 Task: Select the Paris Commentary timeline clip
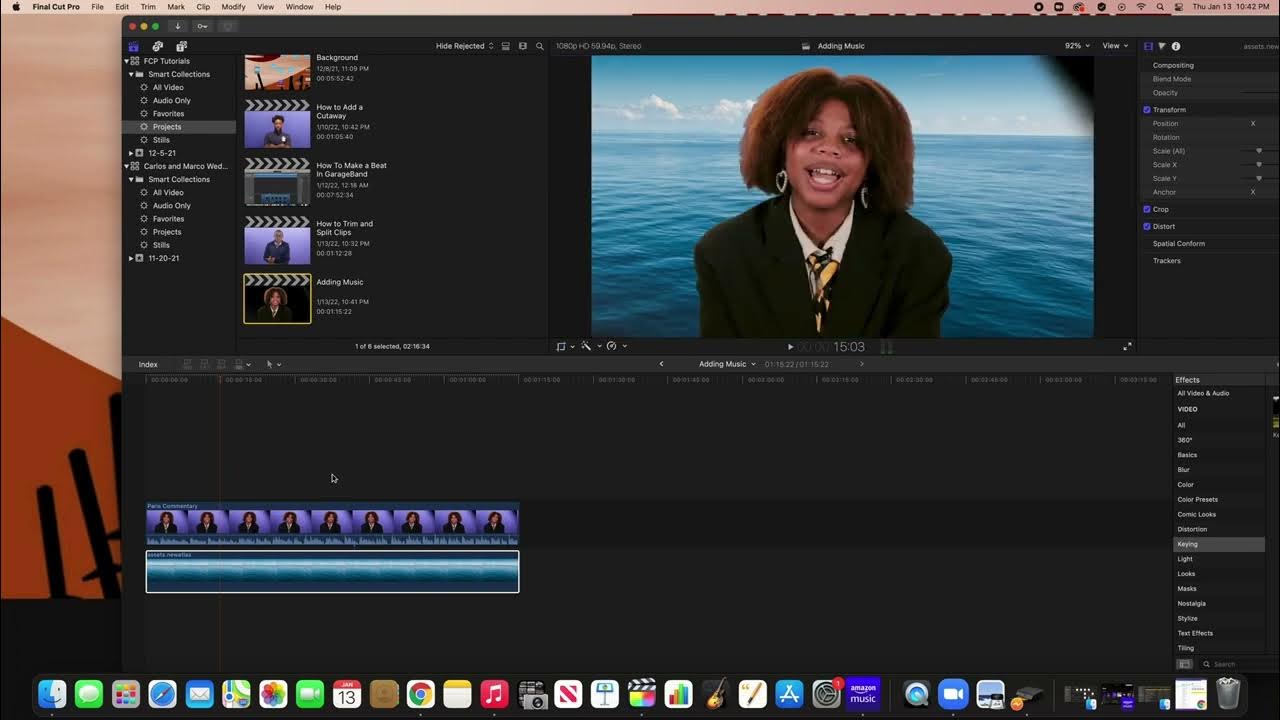(x=332, y=524)
